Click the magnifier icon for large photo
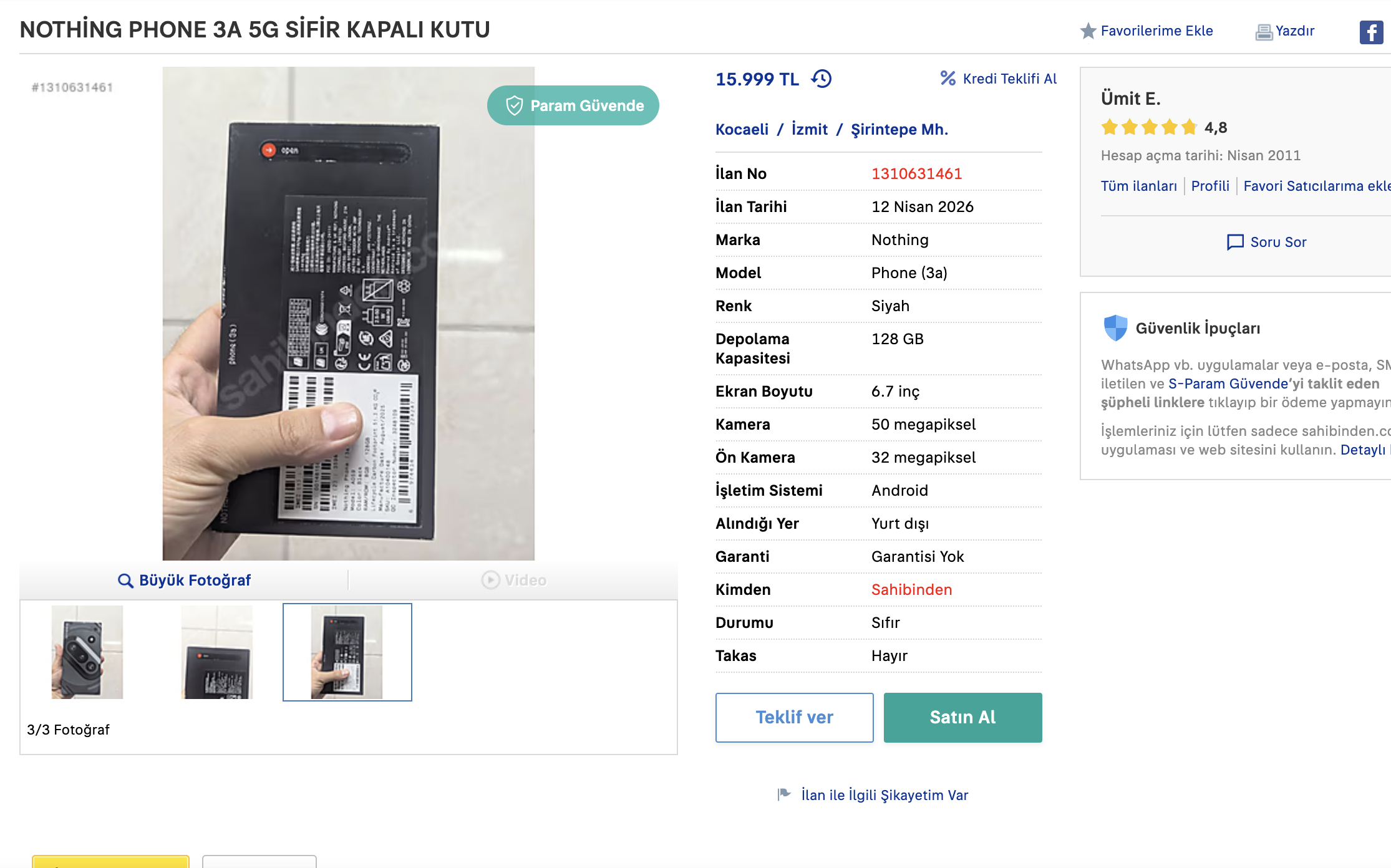The width and height of the screenshot is (1391, 868). (125, 581)
